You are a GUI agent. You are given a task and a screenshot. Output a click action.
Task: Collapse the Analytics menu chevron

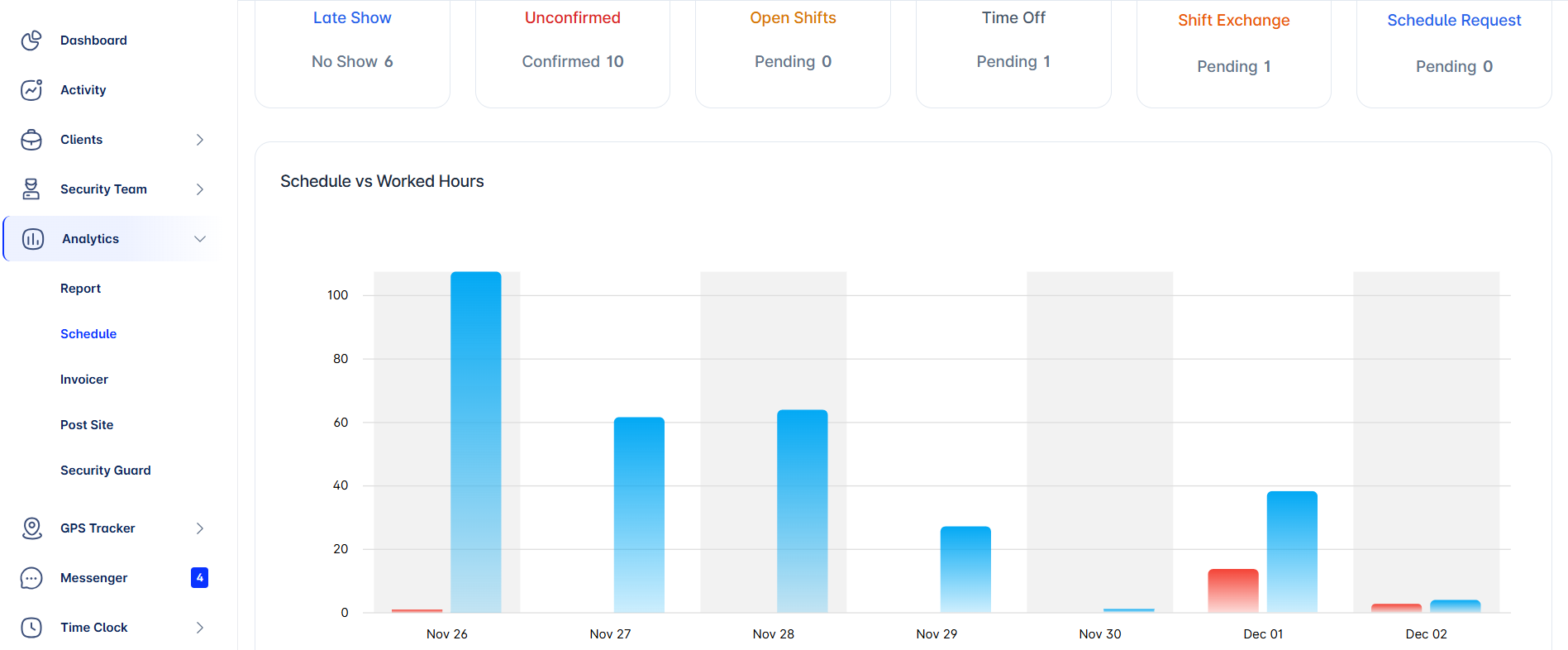(x=199, y=239)
